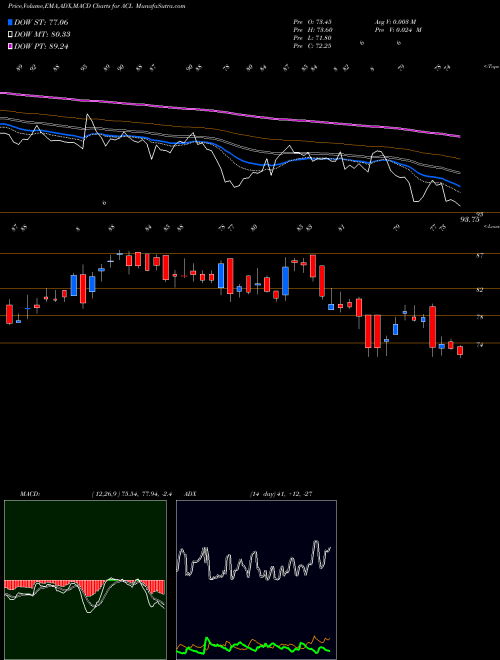Open the ADX indicator chart panel
Image resolution: width=500 pixels, height=660 pixels.
(256, 580)
